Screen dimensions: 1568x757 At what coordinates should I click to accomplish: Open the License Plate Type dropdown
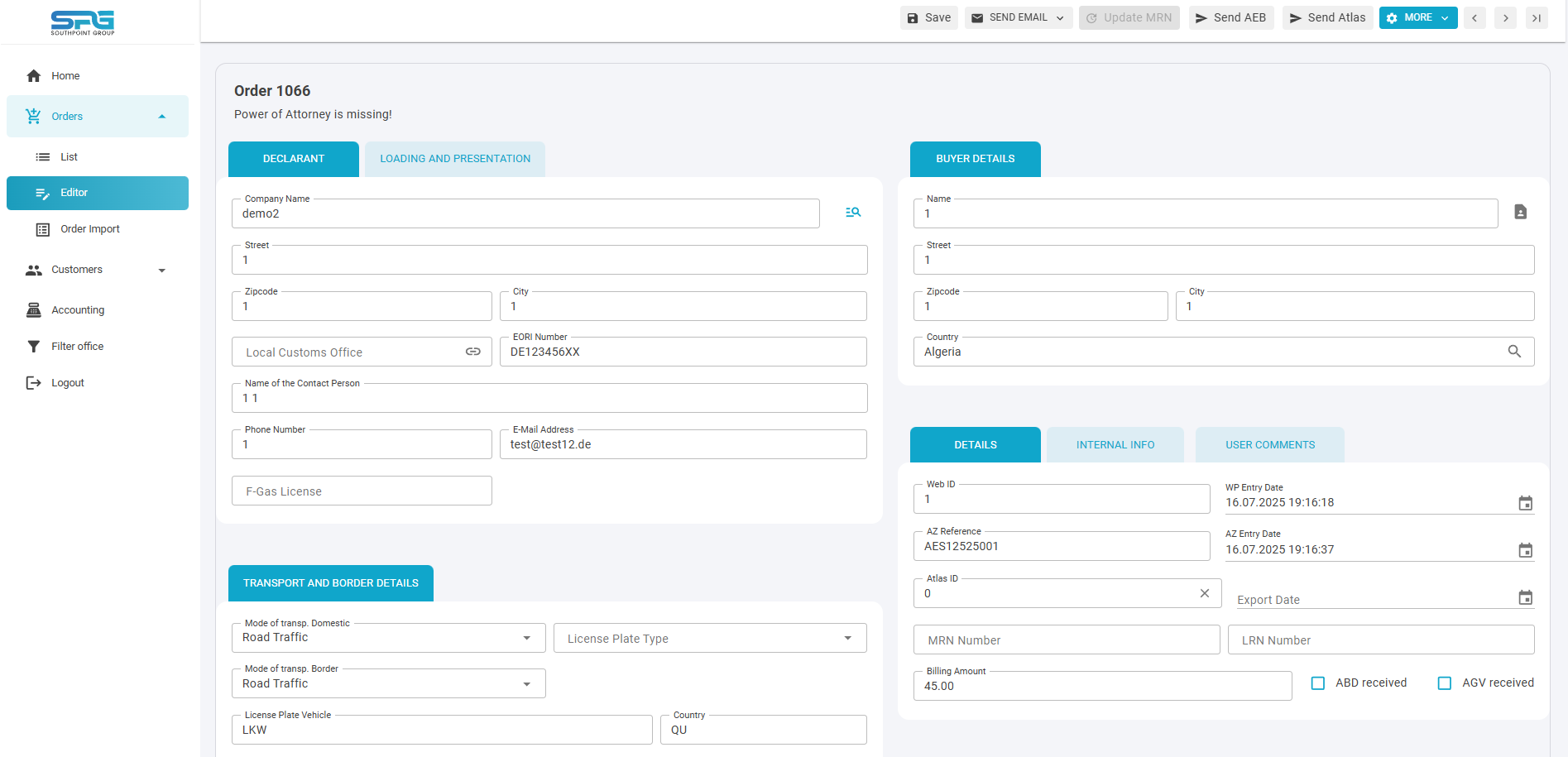tap(847, 638)
